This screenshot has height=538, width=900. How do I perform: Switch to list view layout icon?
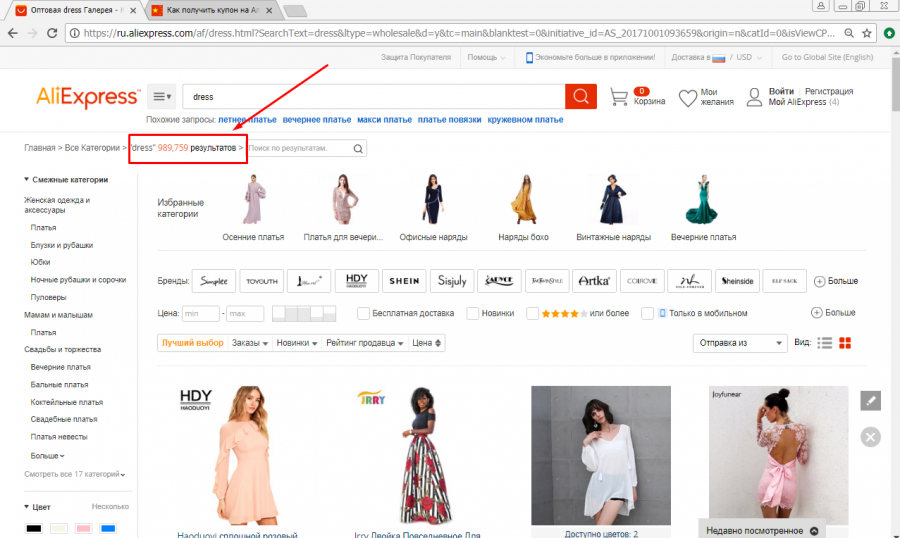point(825,343)
